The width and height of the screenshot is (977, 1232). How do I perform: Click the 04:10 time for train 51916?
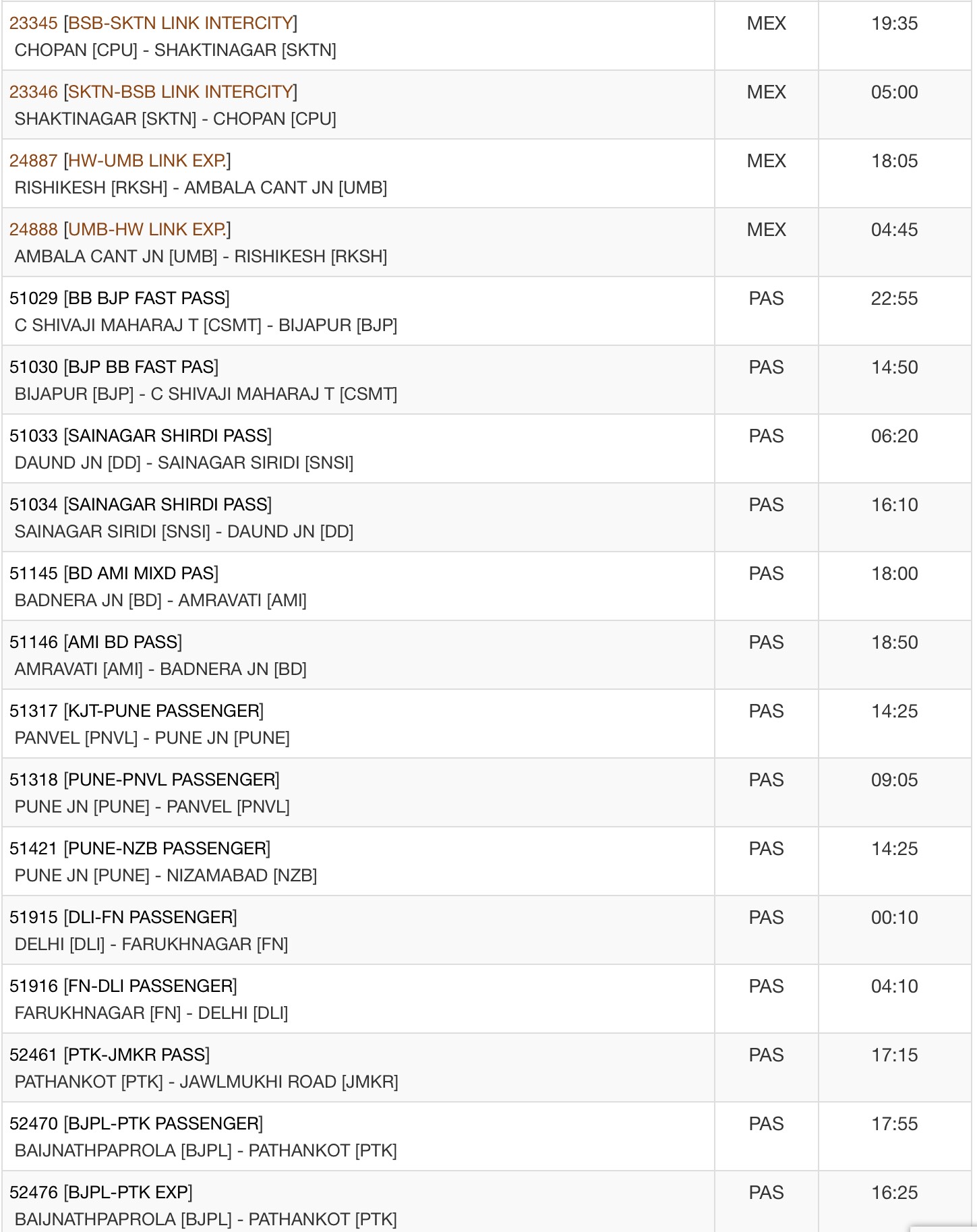(x=894, y=987)
